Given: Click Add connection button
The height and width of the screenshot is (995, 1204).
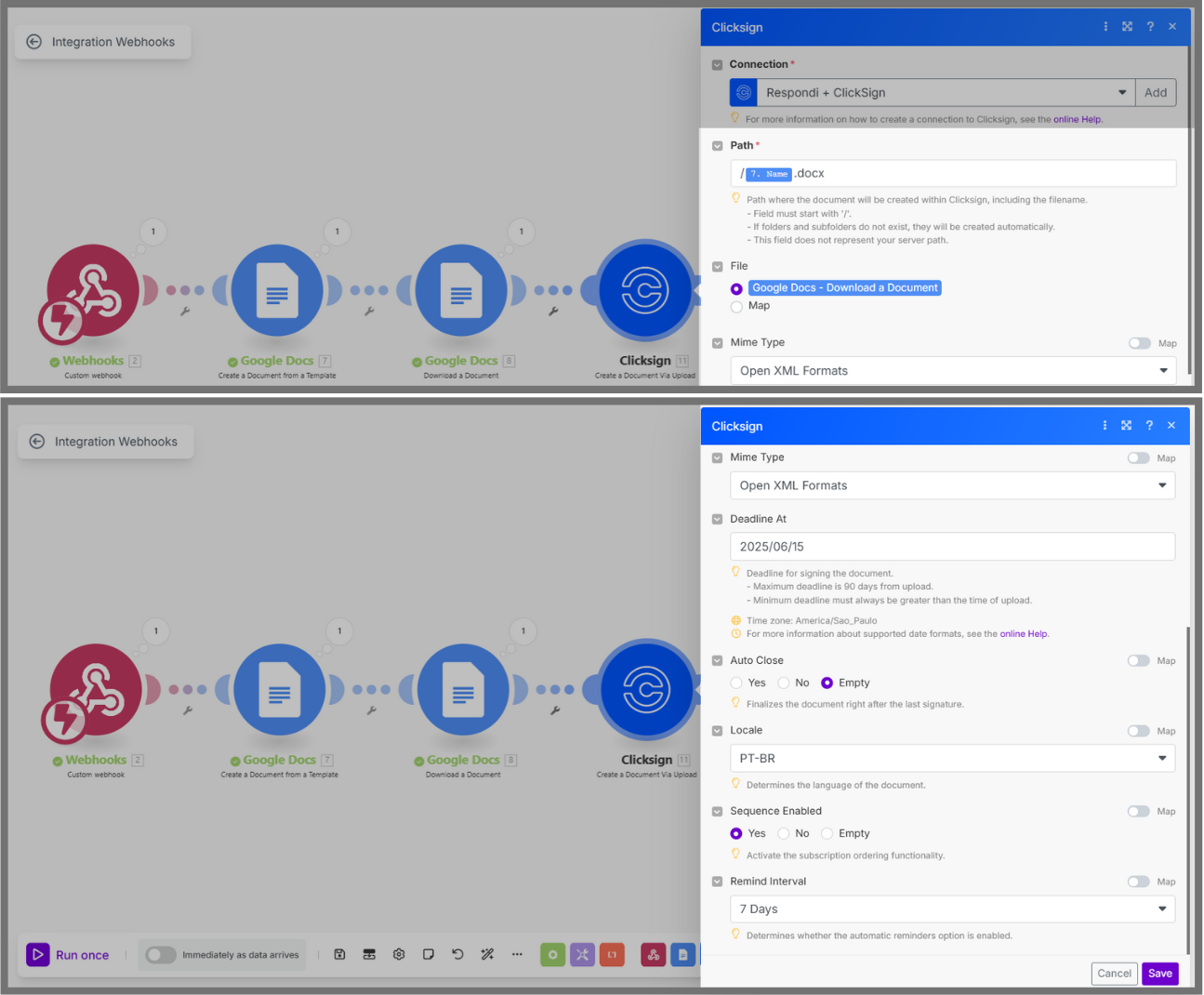Looking at the screenshot, I should coord(1156,92).
